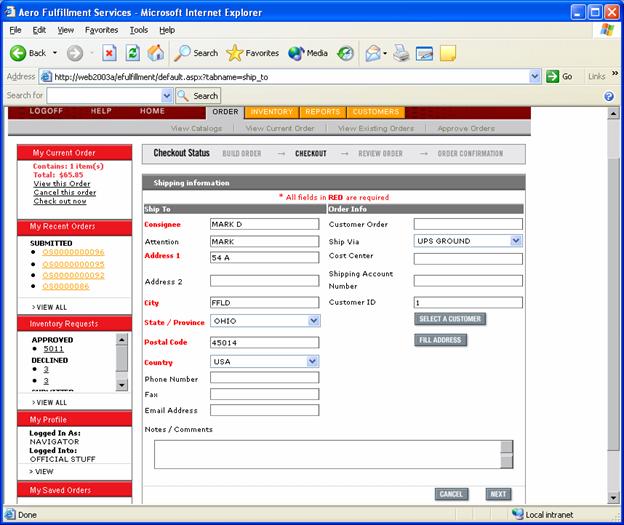Open the Help menu
This screenshot has height=525, width=624.
(x=167, y=30)
